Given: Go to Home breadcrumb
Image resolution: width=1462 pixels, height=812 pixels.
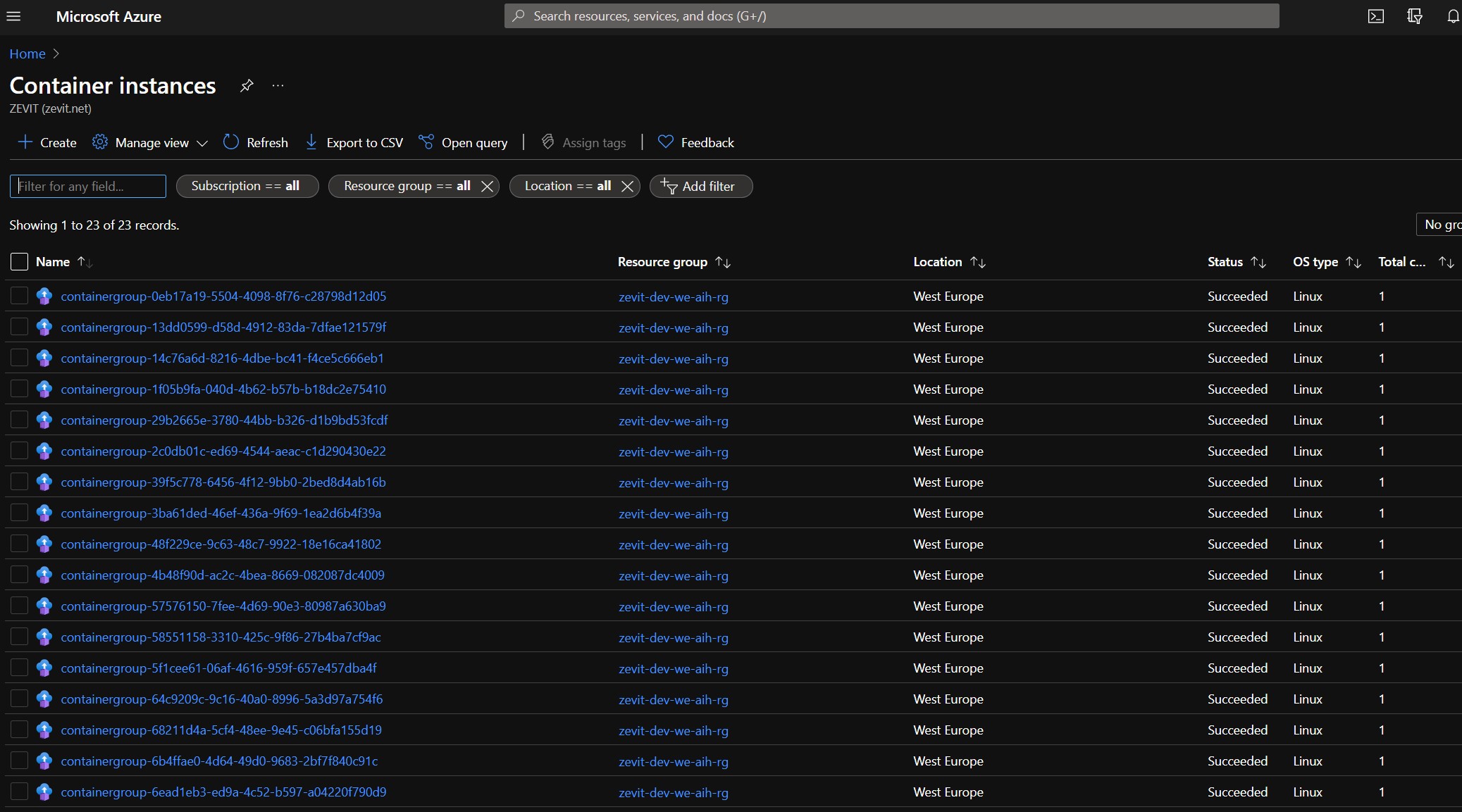Looking at the screenshot, I should point(27,54).
